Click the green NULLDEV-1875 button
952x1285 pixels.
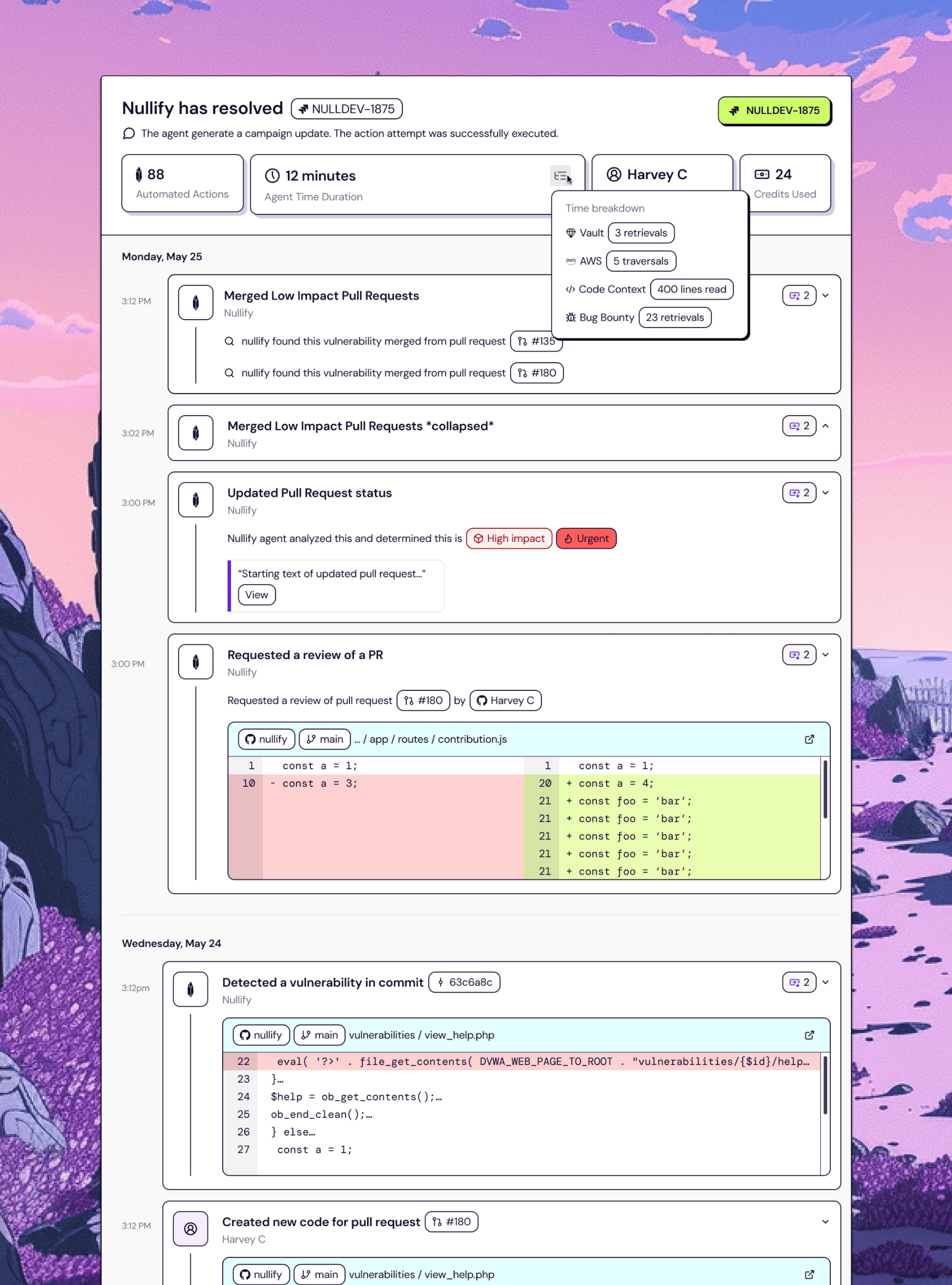(774, 111)
